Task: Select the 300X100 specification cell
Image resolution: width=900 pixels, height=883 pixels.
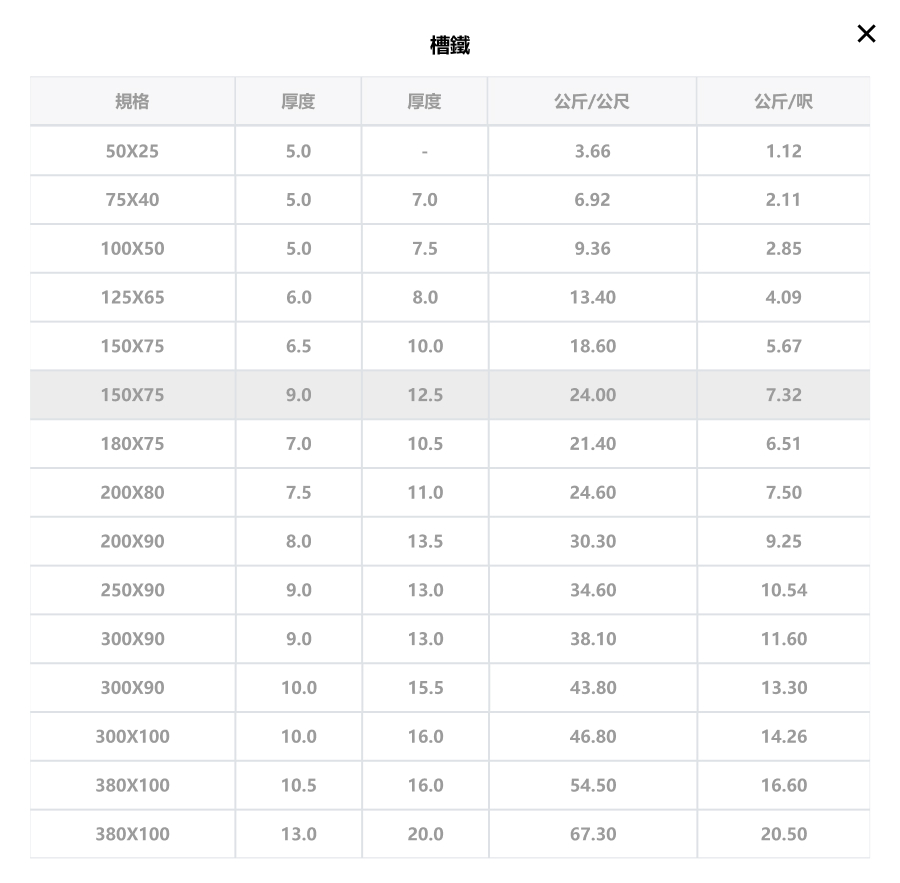Action: coord(133,737)
